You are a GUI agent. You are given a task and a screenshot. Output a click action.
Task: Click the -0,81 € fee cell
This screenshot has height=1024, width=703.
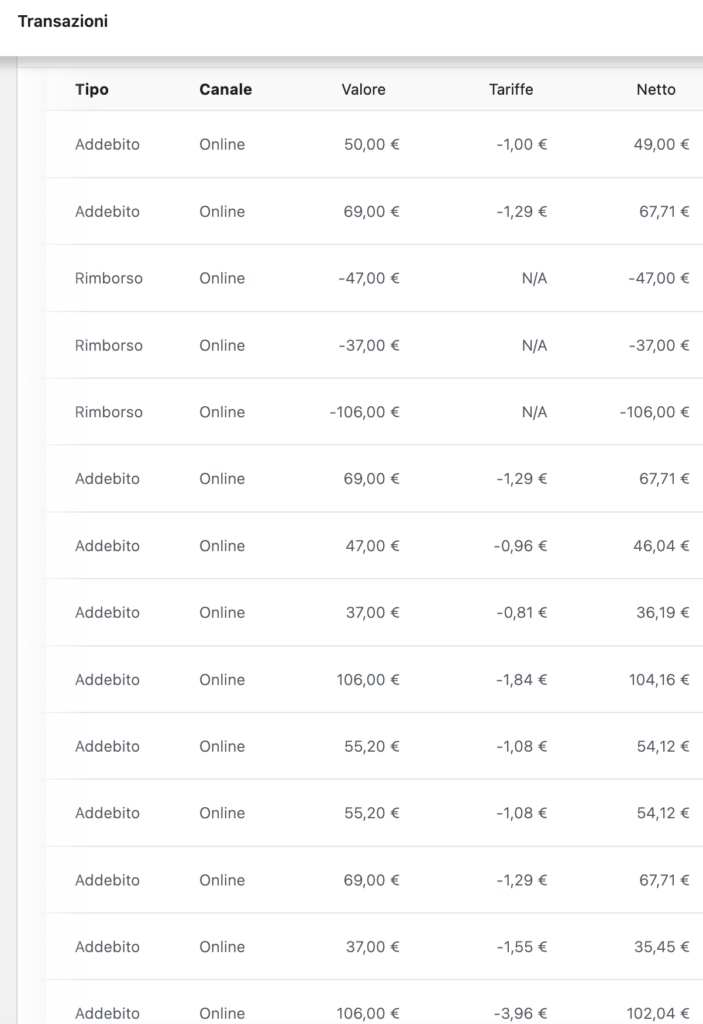pyautogui.click(x=521, y=613)
